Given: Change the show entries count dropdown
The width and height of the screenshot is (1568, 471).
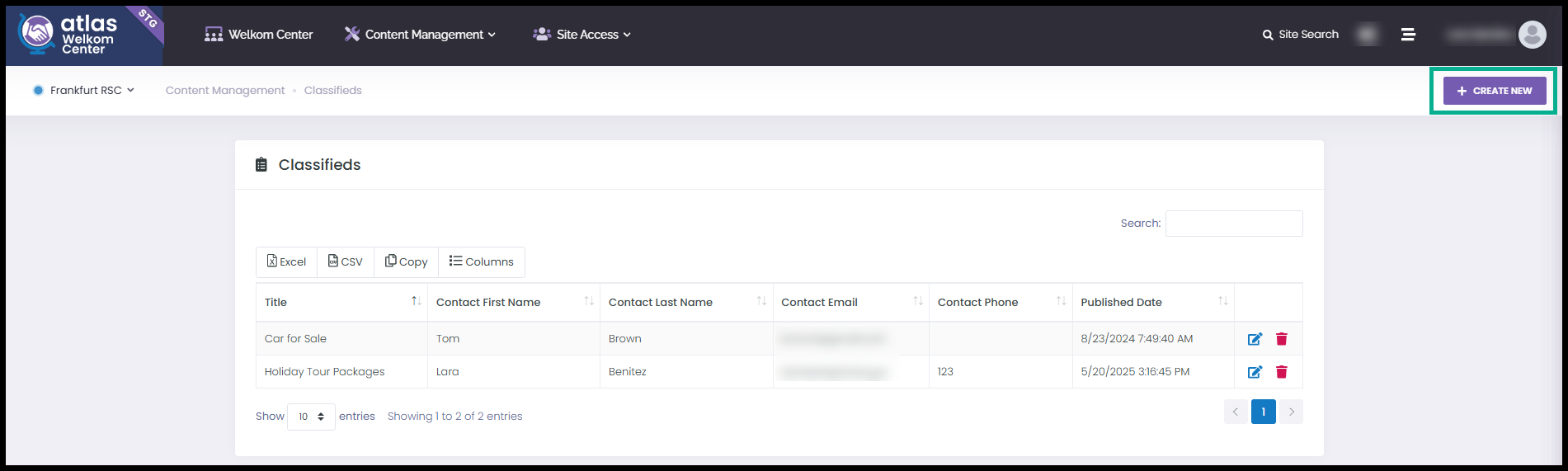Looking at the screenshot, I should [x=311, y=417].
